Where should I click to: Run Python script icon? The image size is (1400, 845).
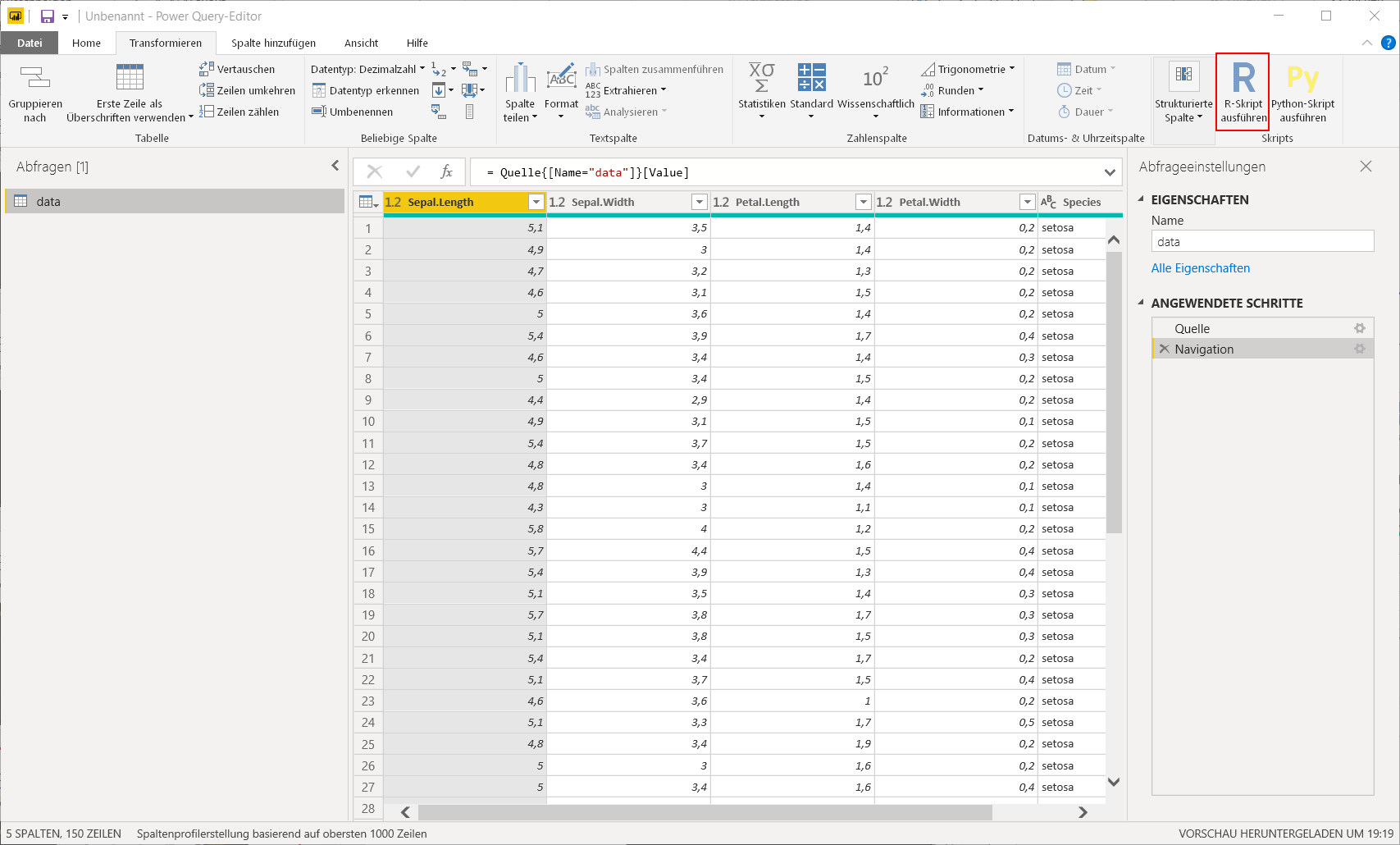1302,78
